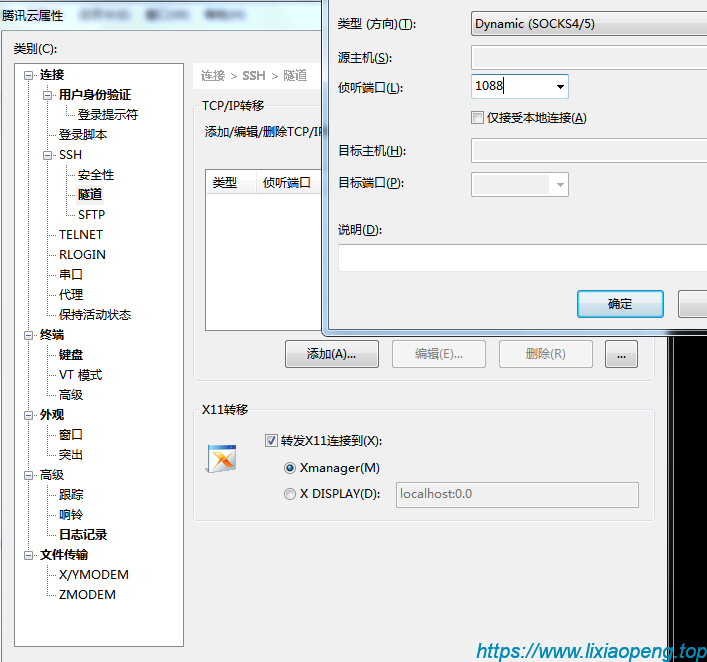This screenshot has height=662, width=707.
Task: Select the X DISPLAY(D) radio option
Action: [290, 494]
